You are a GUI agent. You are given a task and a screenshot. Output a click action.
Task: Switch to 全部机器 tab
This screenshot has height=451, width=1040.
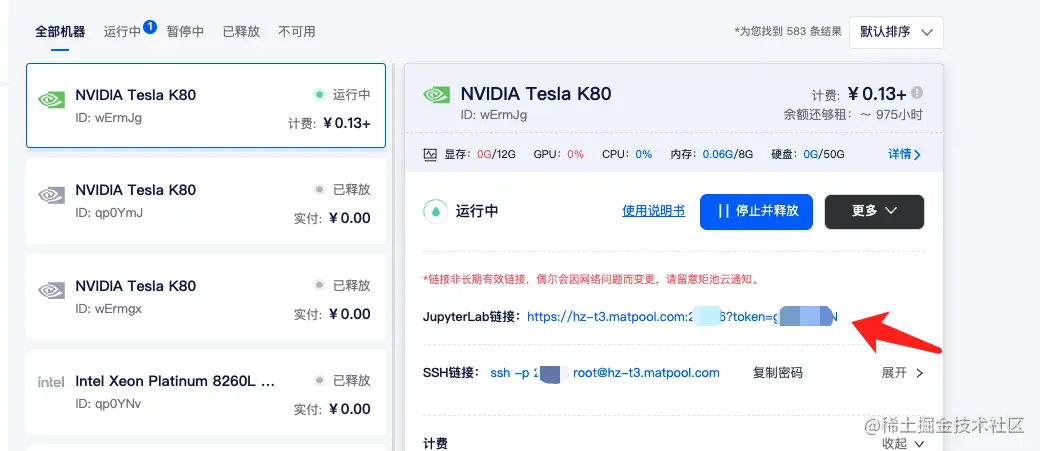coord(60,31)
